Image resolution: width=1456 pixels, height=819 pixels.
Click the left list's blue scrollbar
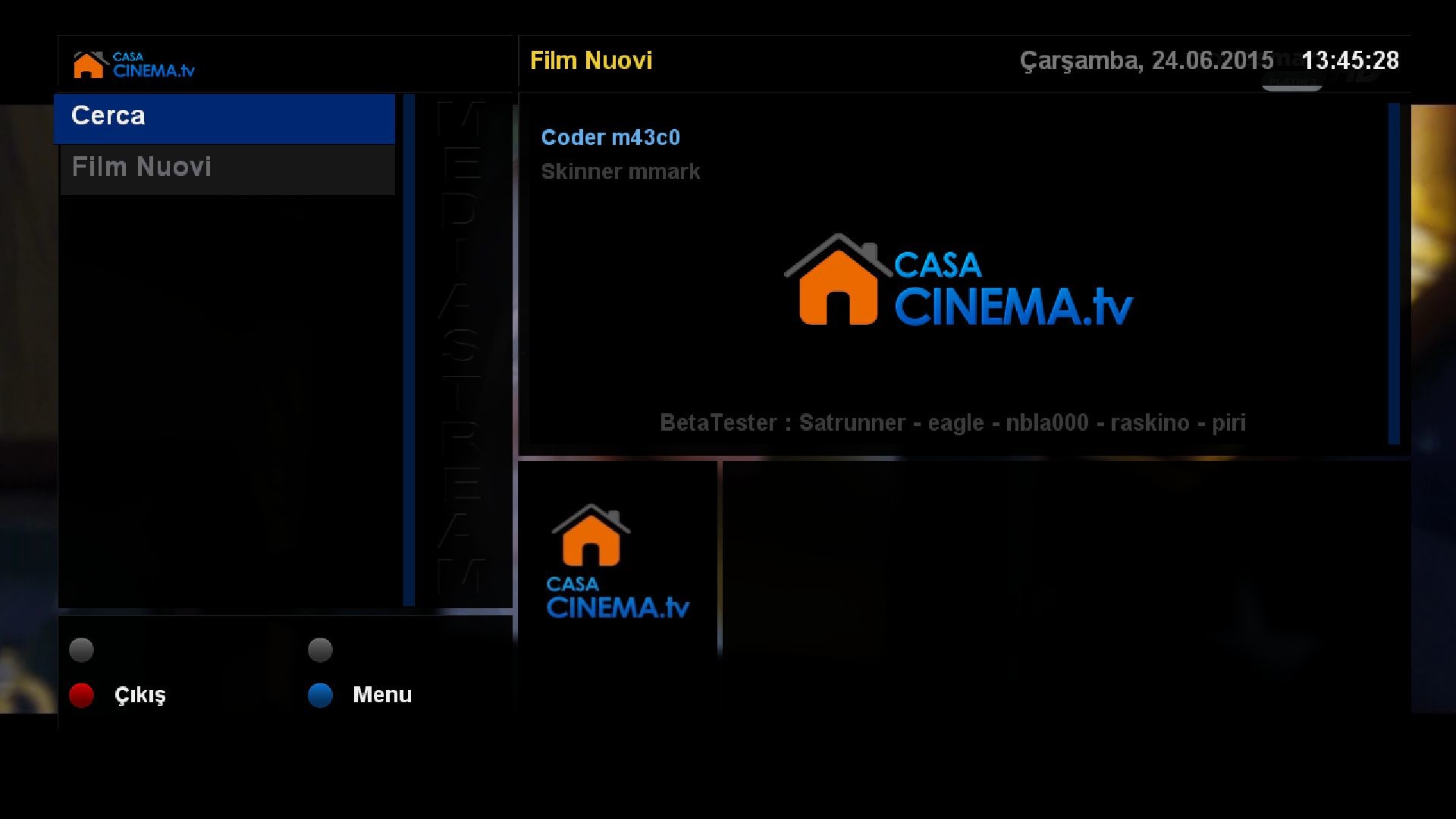pos(409,350)
